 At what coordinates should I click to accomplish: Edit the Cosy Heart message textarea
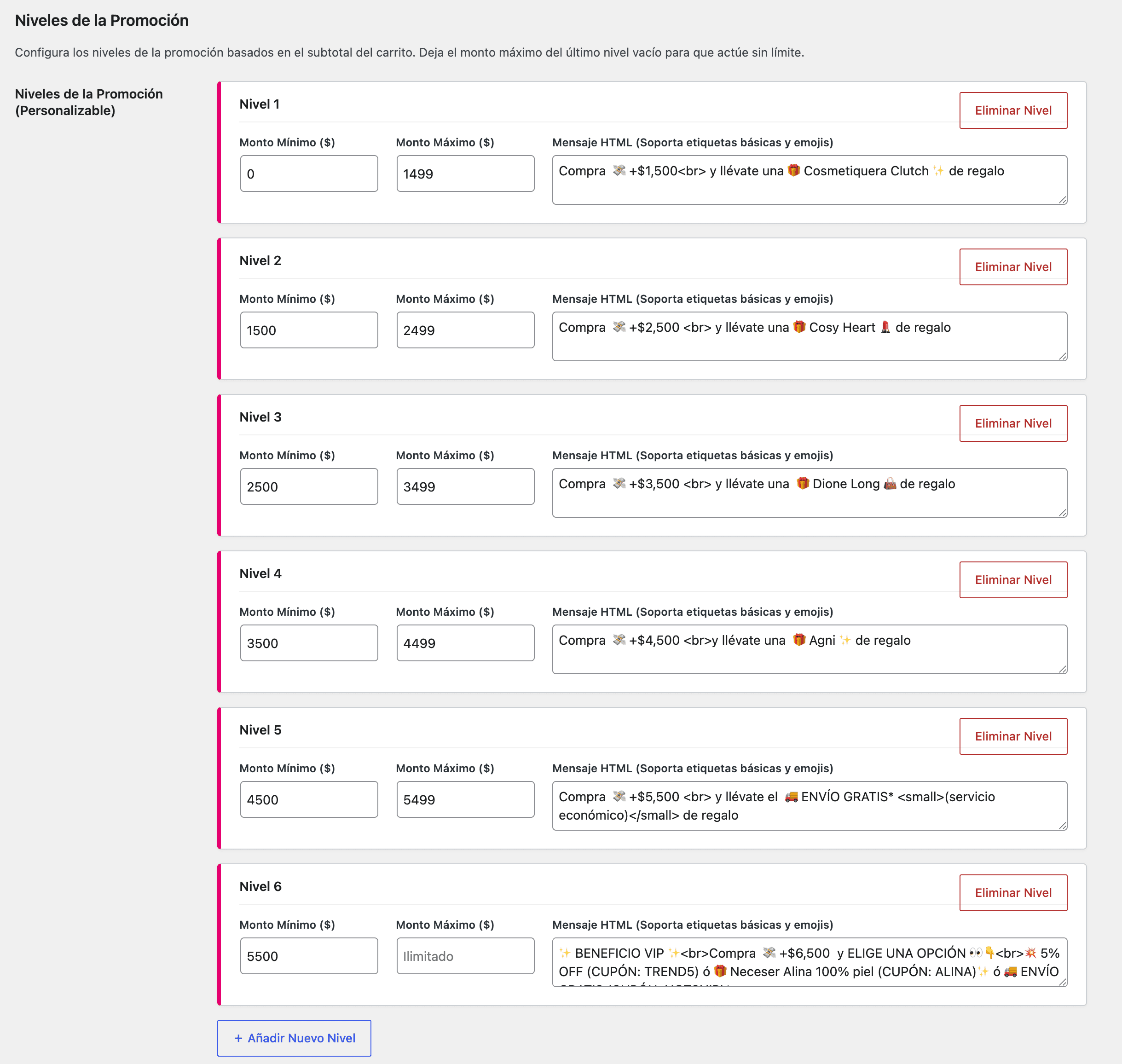point(810,336)
